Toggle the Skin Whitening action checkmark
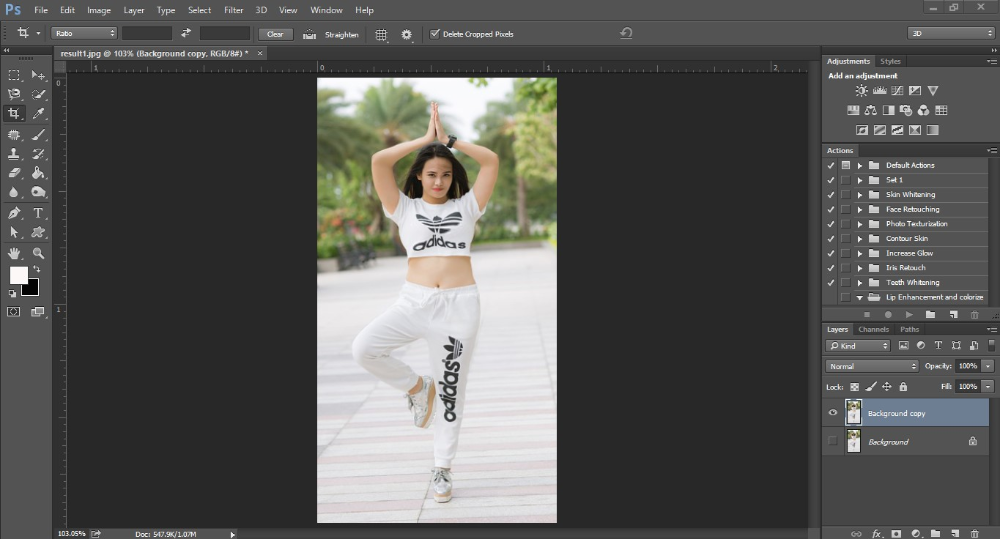This screenshot has height=539, width=1000. point(830,195)
